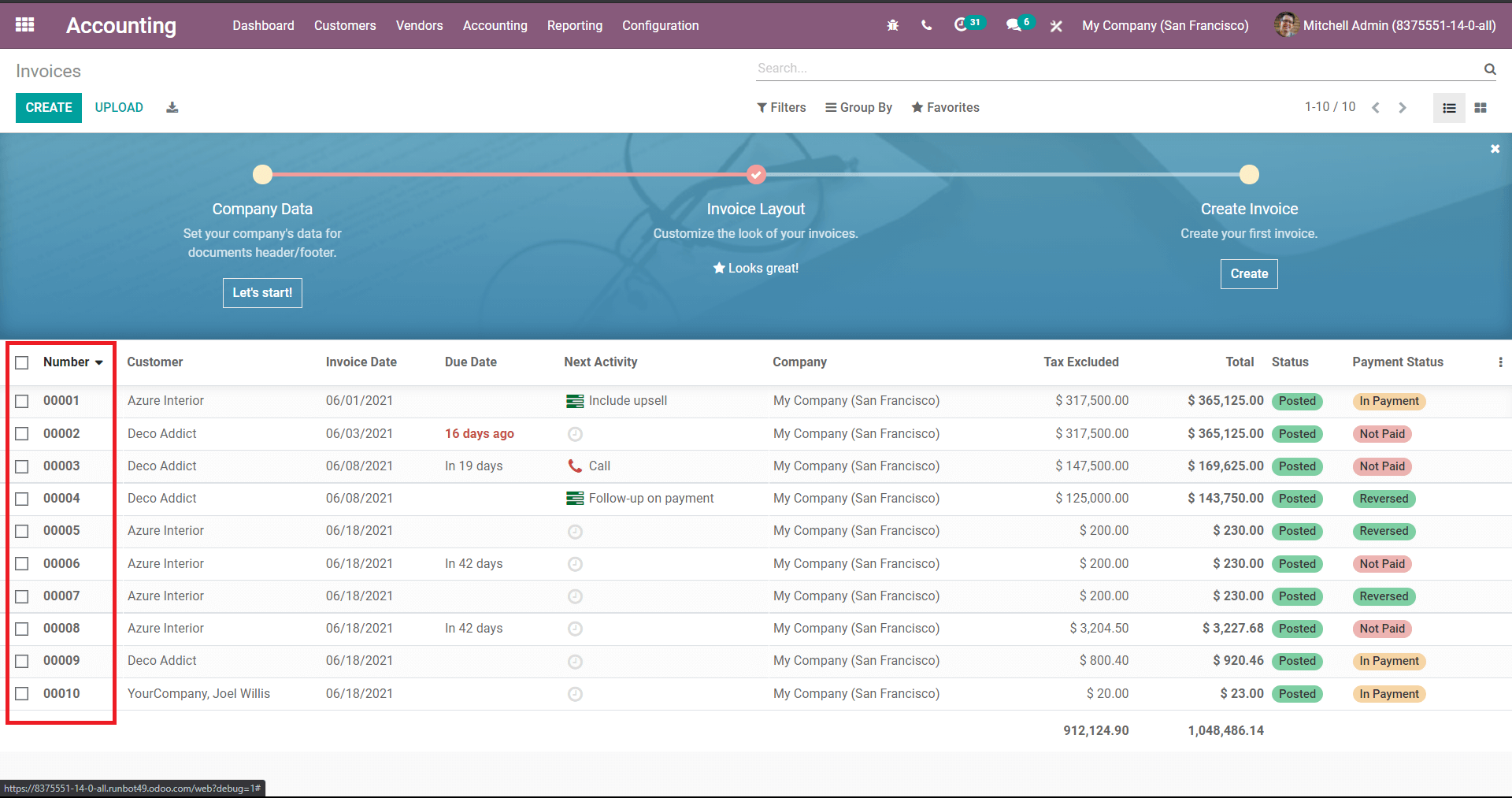The width and height of the screenshot is (1512, 798).
Task: Open company switcher My Company (San Francisco)
Action: [1165, 25]
